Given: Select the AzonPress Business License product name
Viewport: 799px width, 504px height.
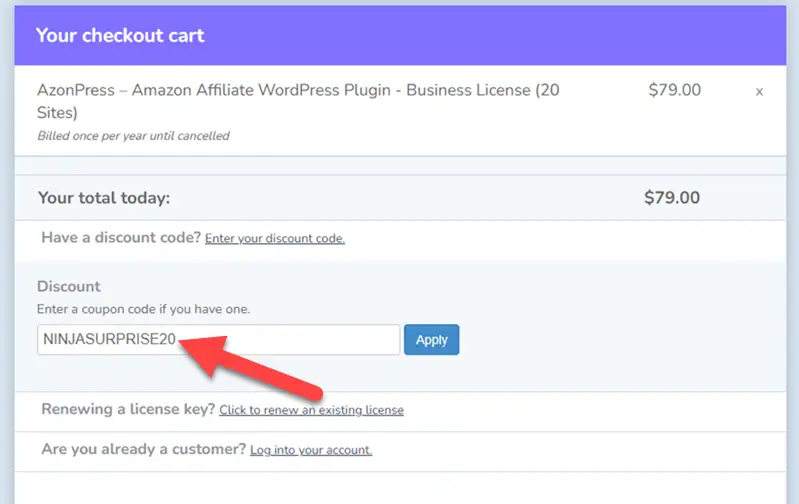Looking at the screenshot, I should click(298, 101).
